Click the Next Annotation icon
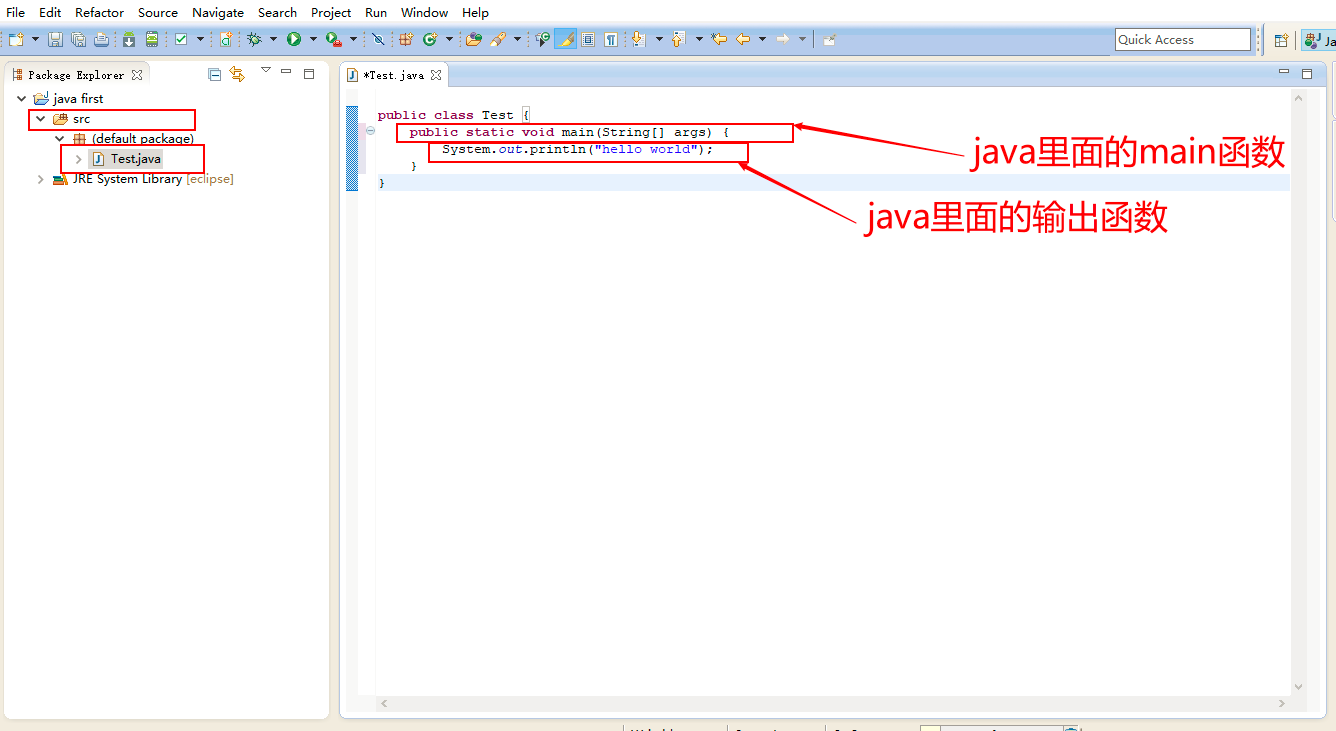 (x=639, y=39)
